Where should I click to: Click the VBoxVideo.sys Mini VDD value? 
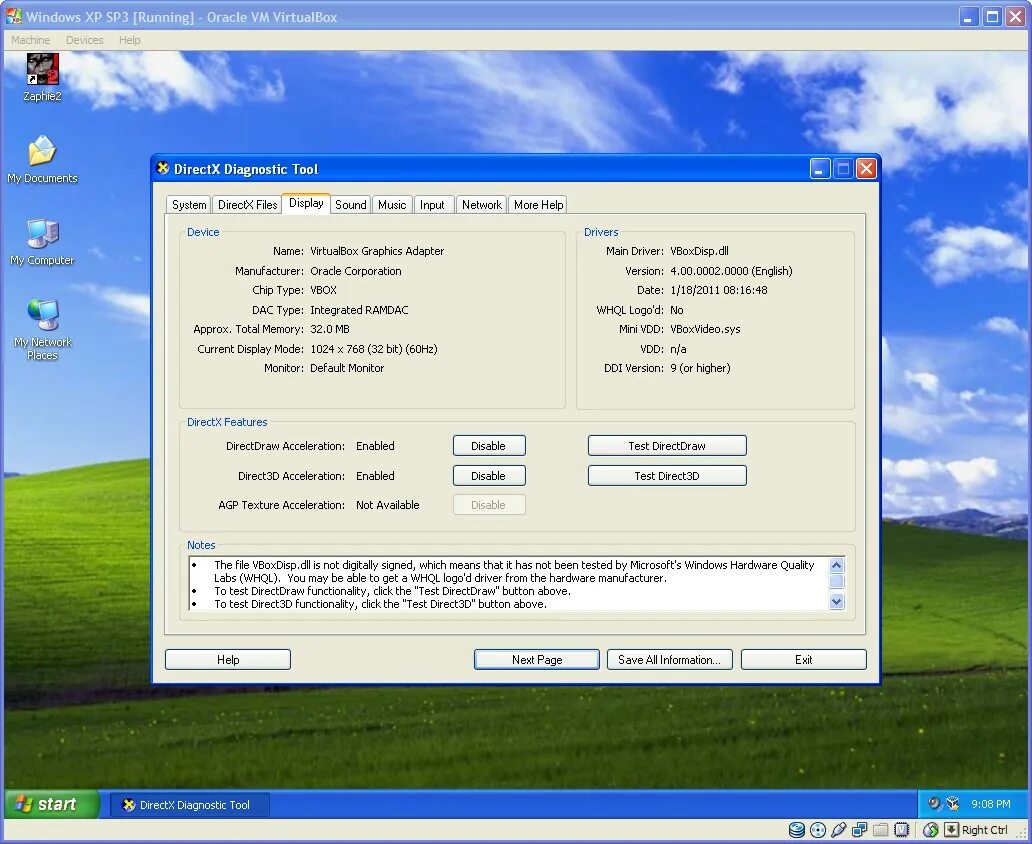(x=705, y=329)
